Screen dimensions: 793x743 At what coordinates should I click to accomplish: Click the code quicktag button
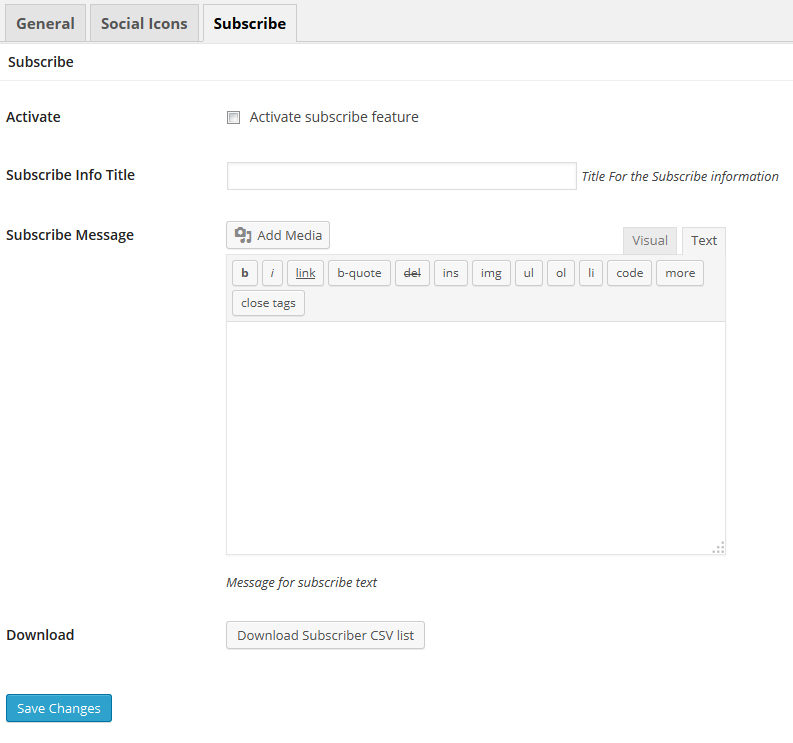tap(629, 273)
